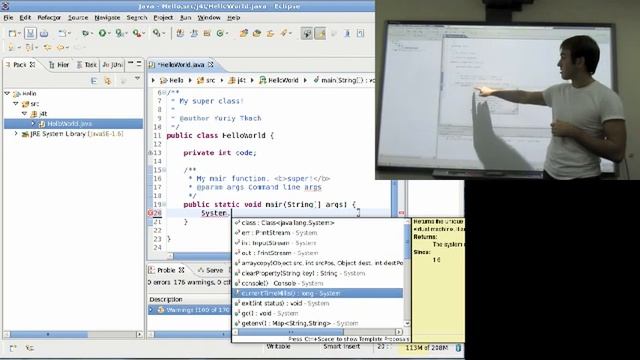
Task: Expand the Warnings group in Problems view
Action: (x=151, y=310)
